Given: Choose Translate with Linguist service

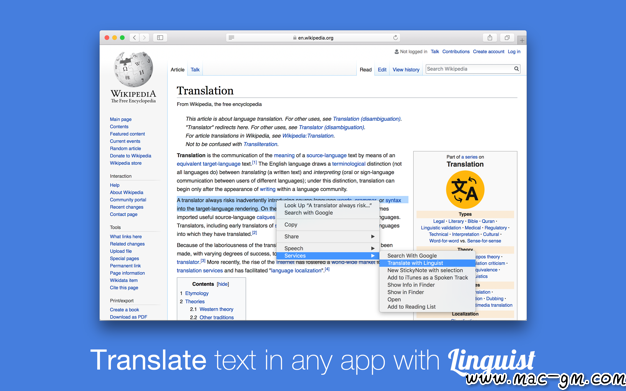Looking at the screenshot, I should coord(427,263).
